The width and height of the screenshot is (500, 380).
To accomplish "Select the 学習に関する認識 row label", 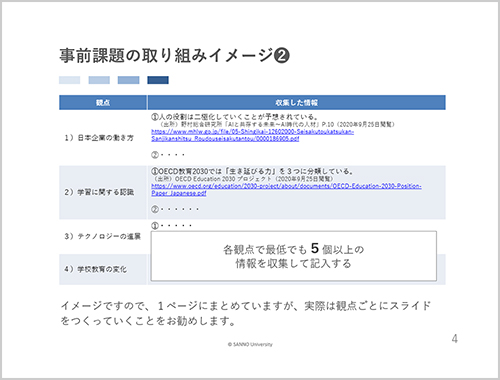I will point(99,192).
